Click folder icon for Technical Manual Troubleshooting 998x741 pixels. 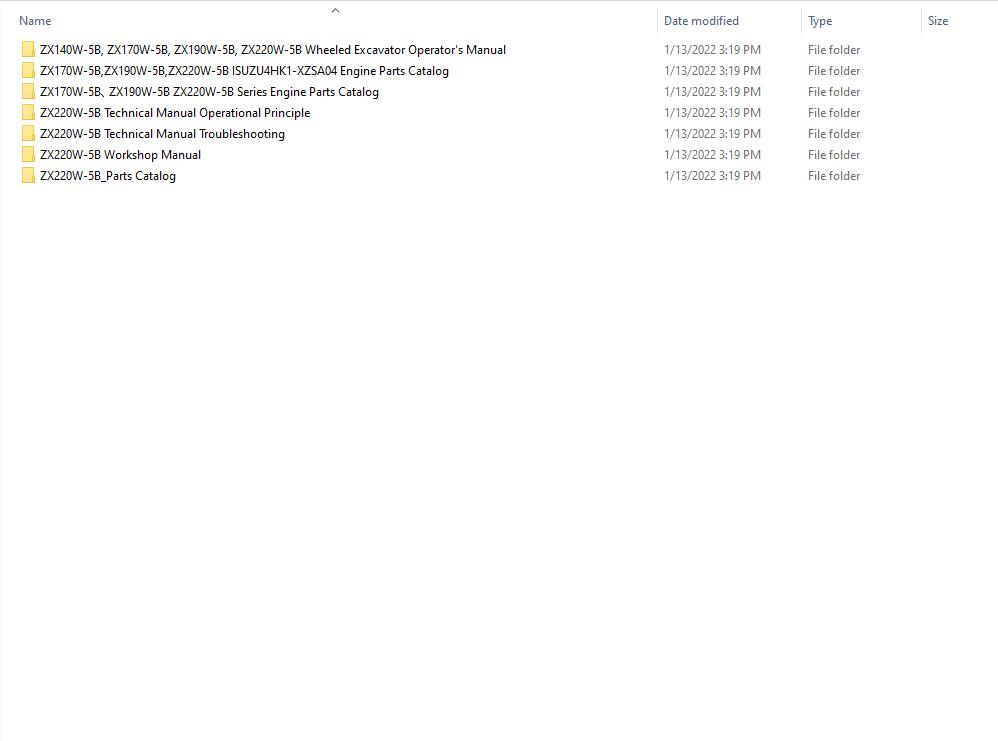click(x=28, y=134)
